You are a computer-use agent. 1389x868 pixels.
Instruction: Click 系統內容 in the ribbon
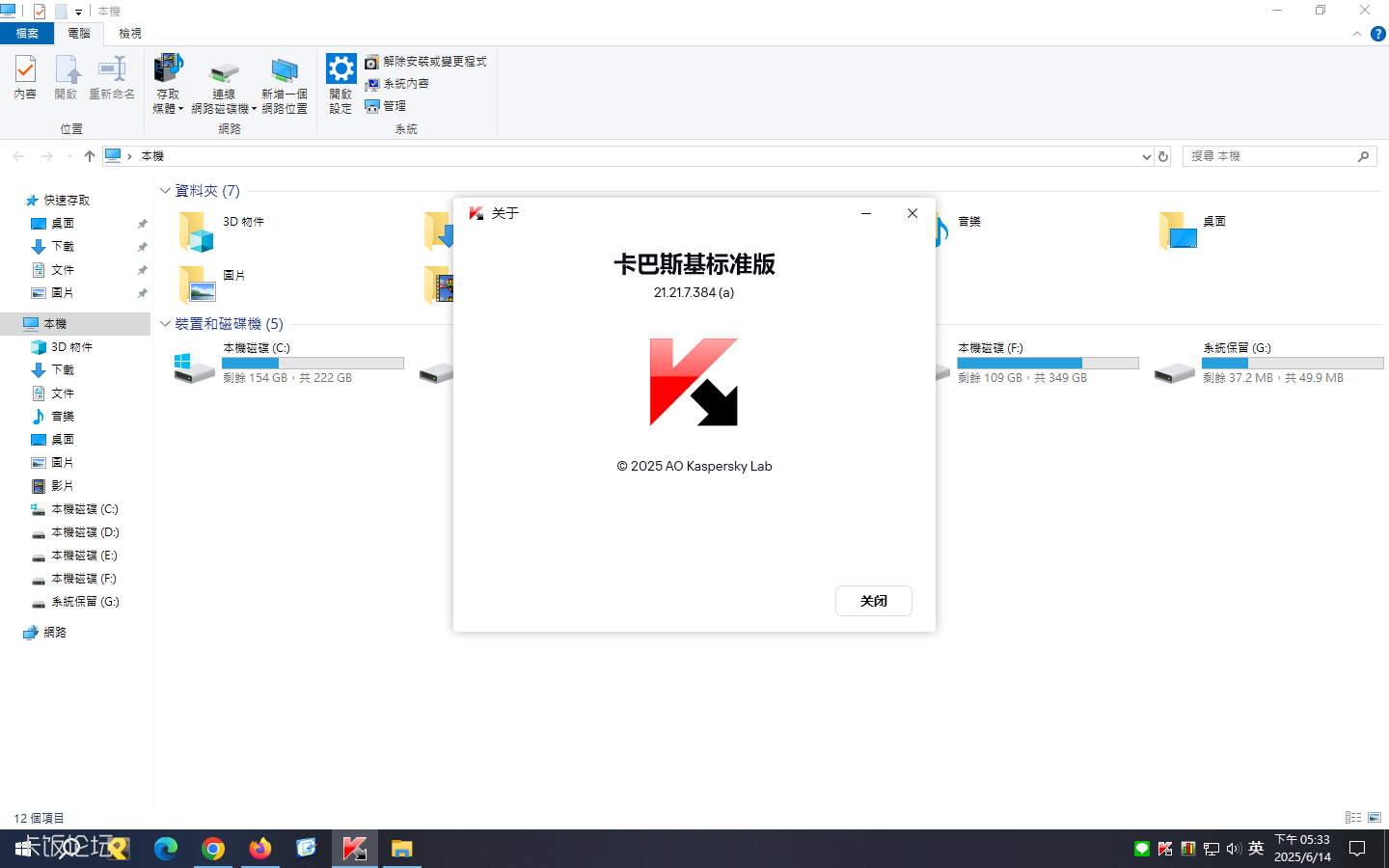[396, 84]
